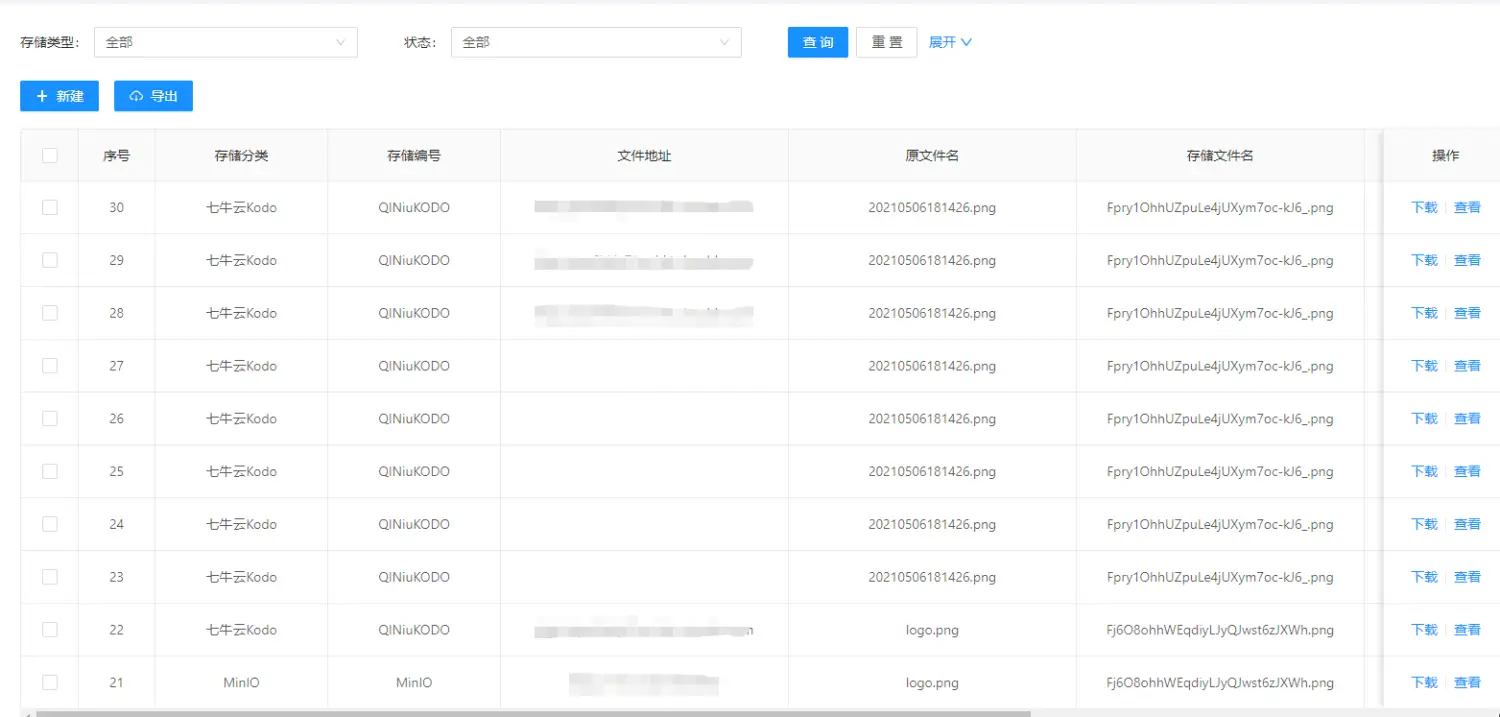Check the checkbox for row 22
This screenshot has width=1500, height=717.
click(50, 630)
